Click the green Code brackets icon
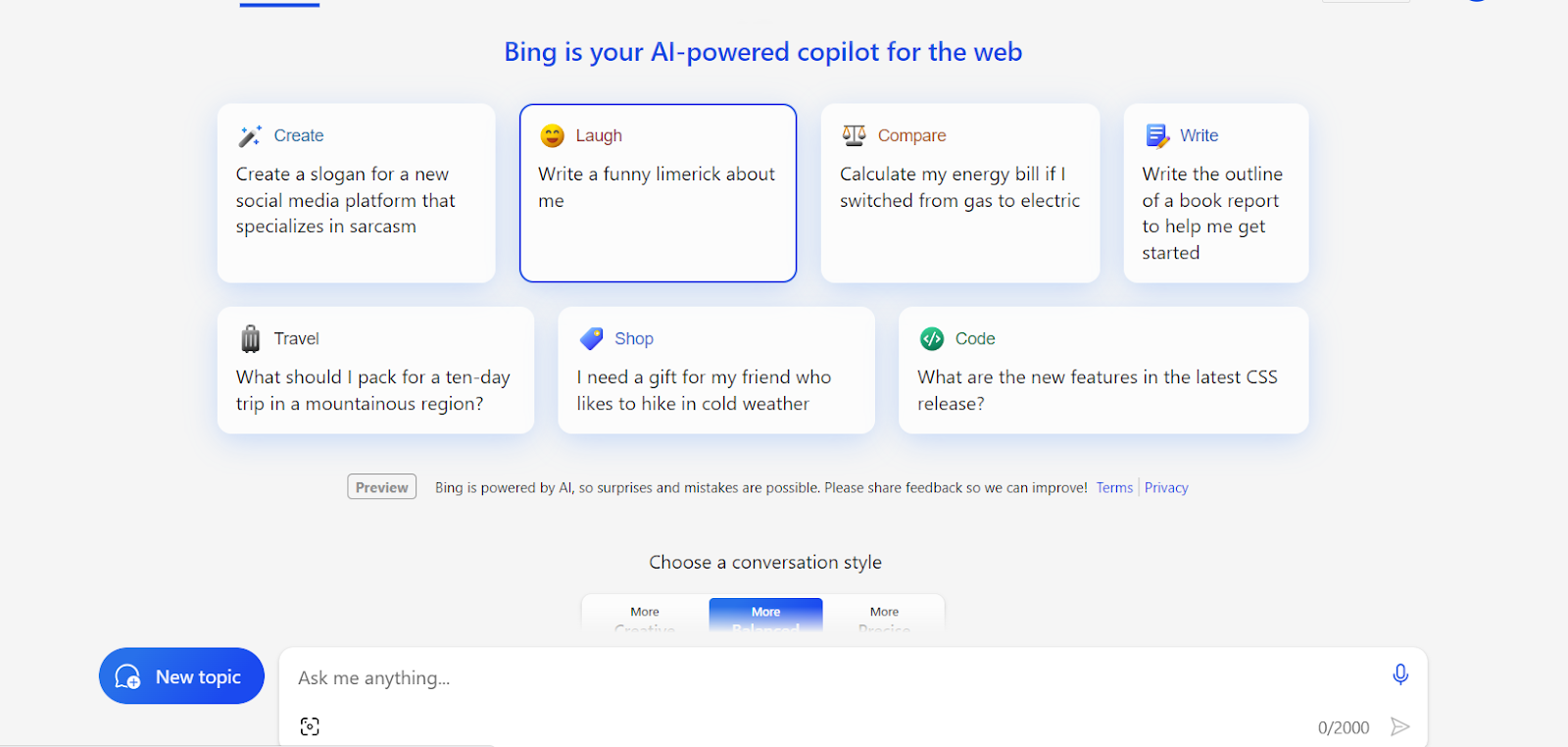Viewport: 1568px width, 747px height. [932, 339]
